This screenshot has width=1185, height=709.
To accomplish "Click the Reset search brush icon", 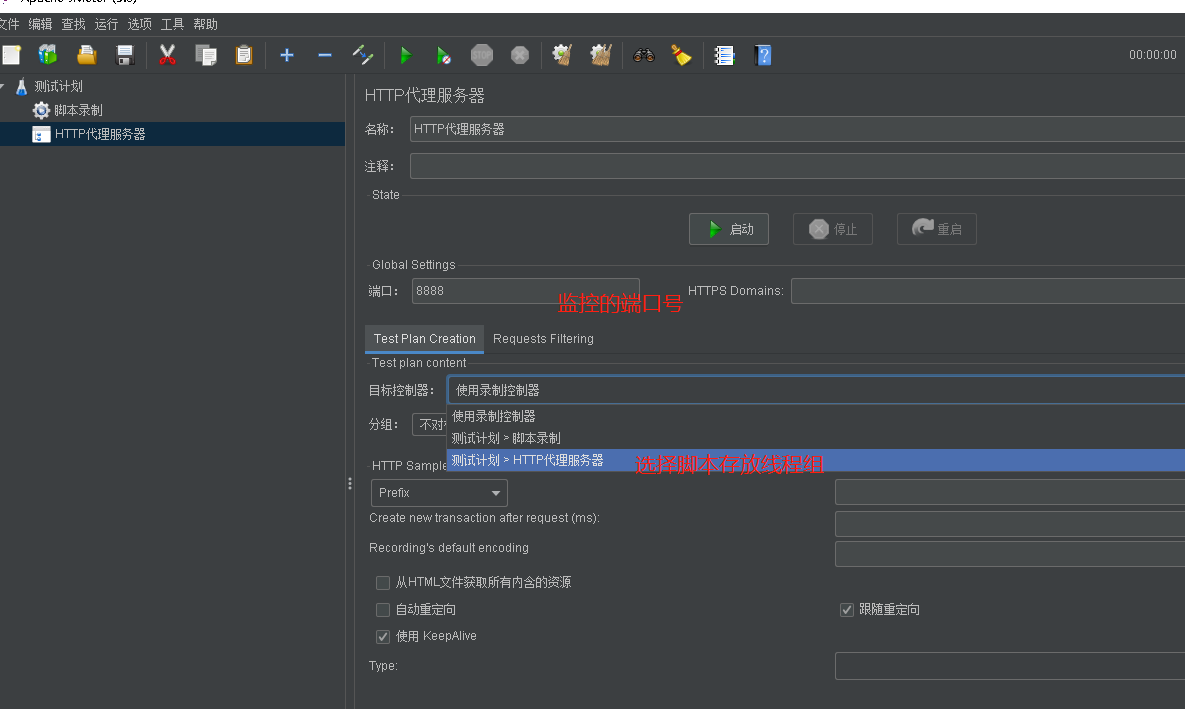I will coord(682,55).
